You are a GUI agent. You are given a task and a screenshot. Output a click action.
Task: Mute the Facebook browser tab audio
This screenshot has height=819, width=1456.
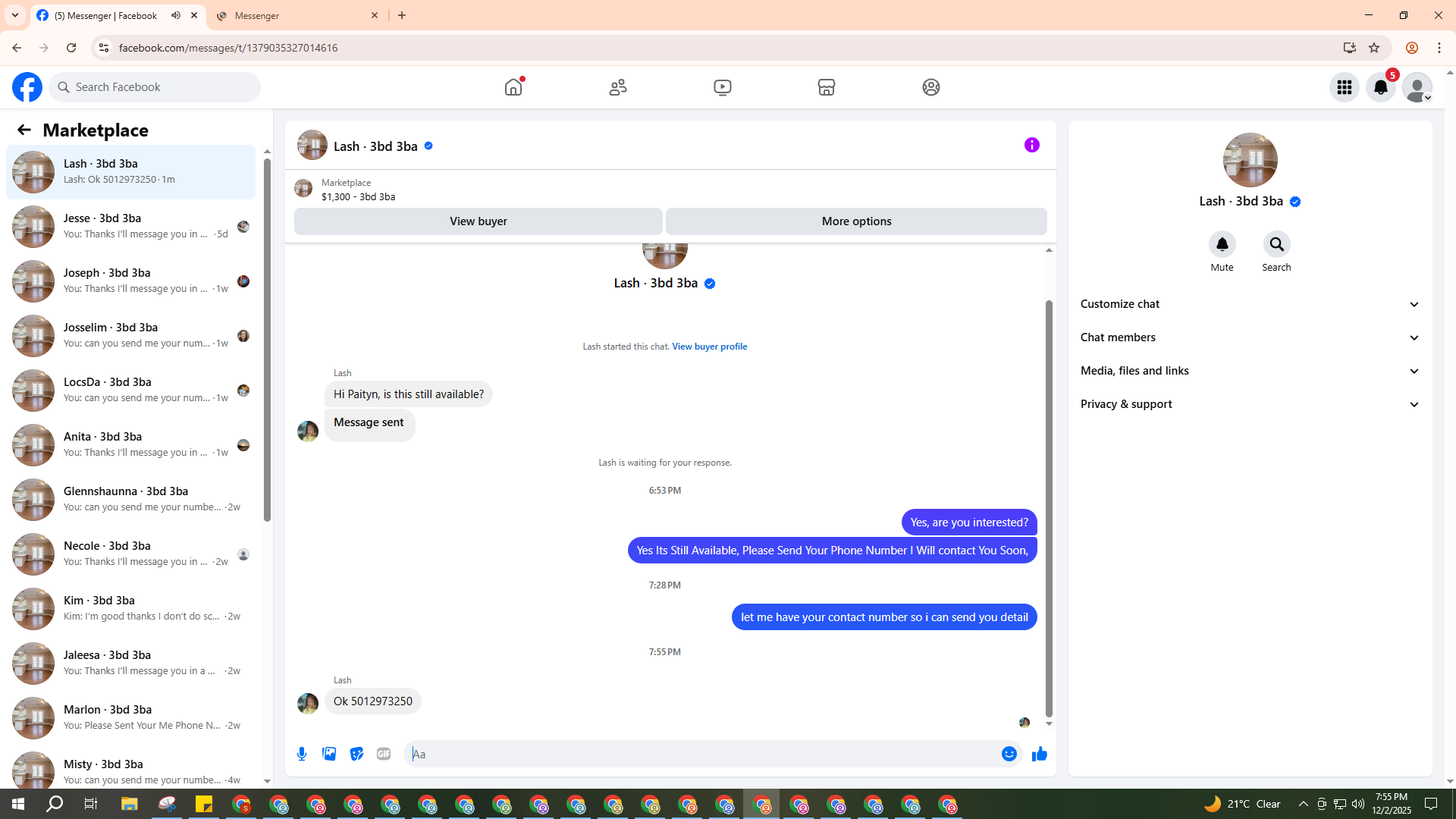[x=176, y=15]
